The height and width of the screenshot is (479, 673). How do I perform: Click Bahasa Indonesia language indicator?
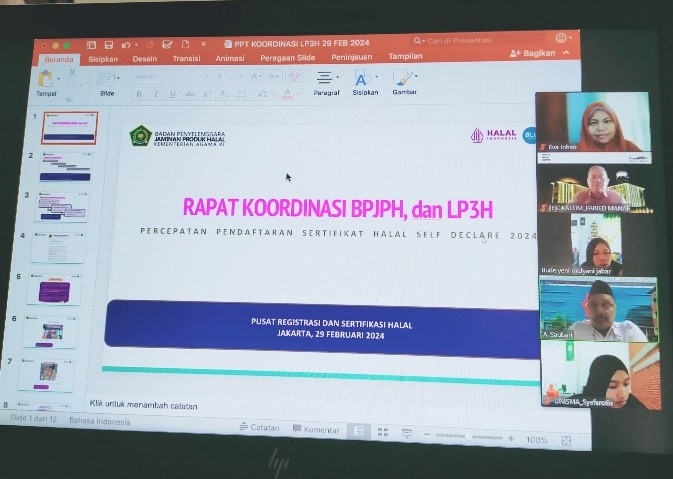click(x=100, y=422)
